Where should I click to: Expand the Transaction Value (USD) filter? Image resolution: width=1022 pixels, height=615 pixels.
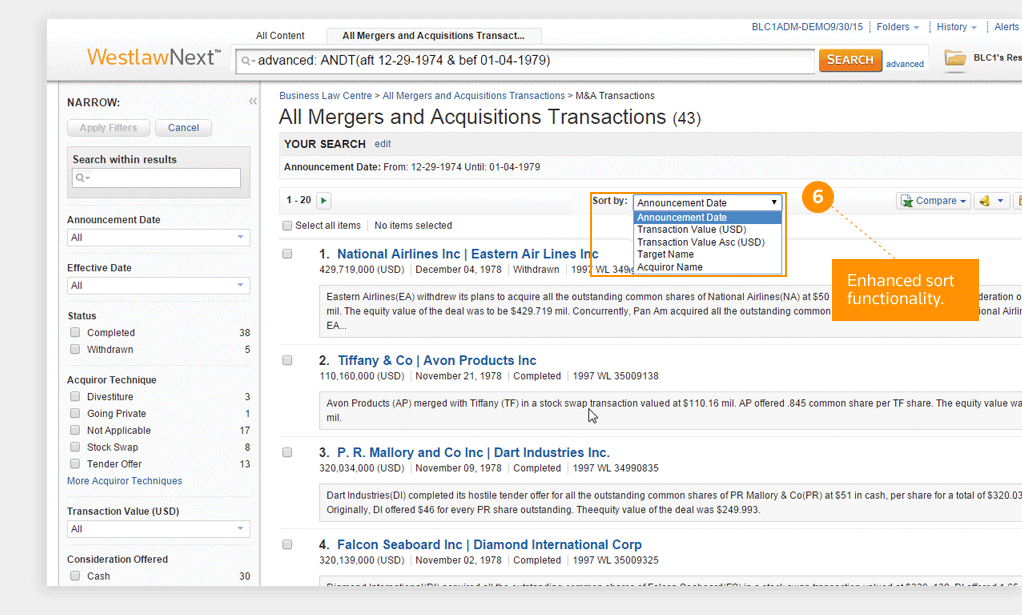coord(158,529)
